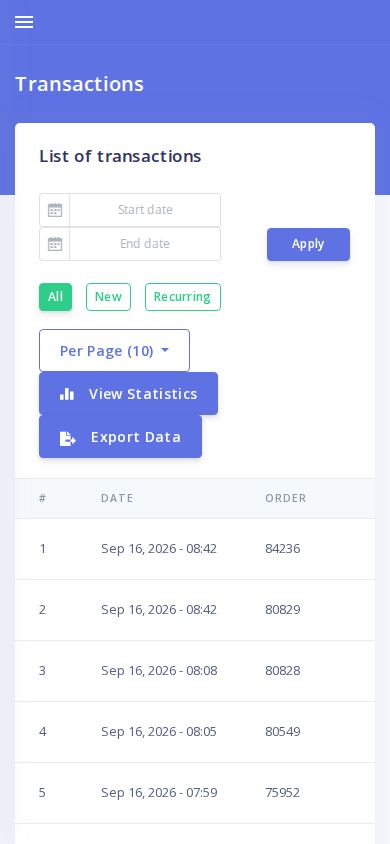
Task: Click the Start date calendar icon
Action: [55, 210]
